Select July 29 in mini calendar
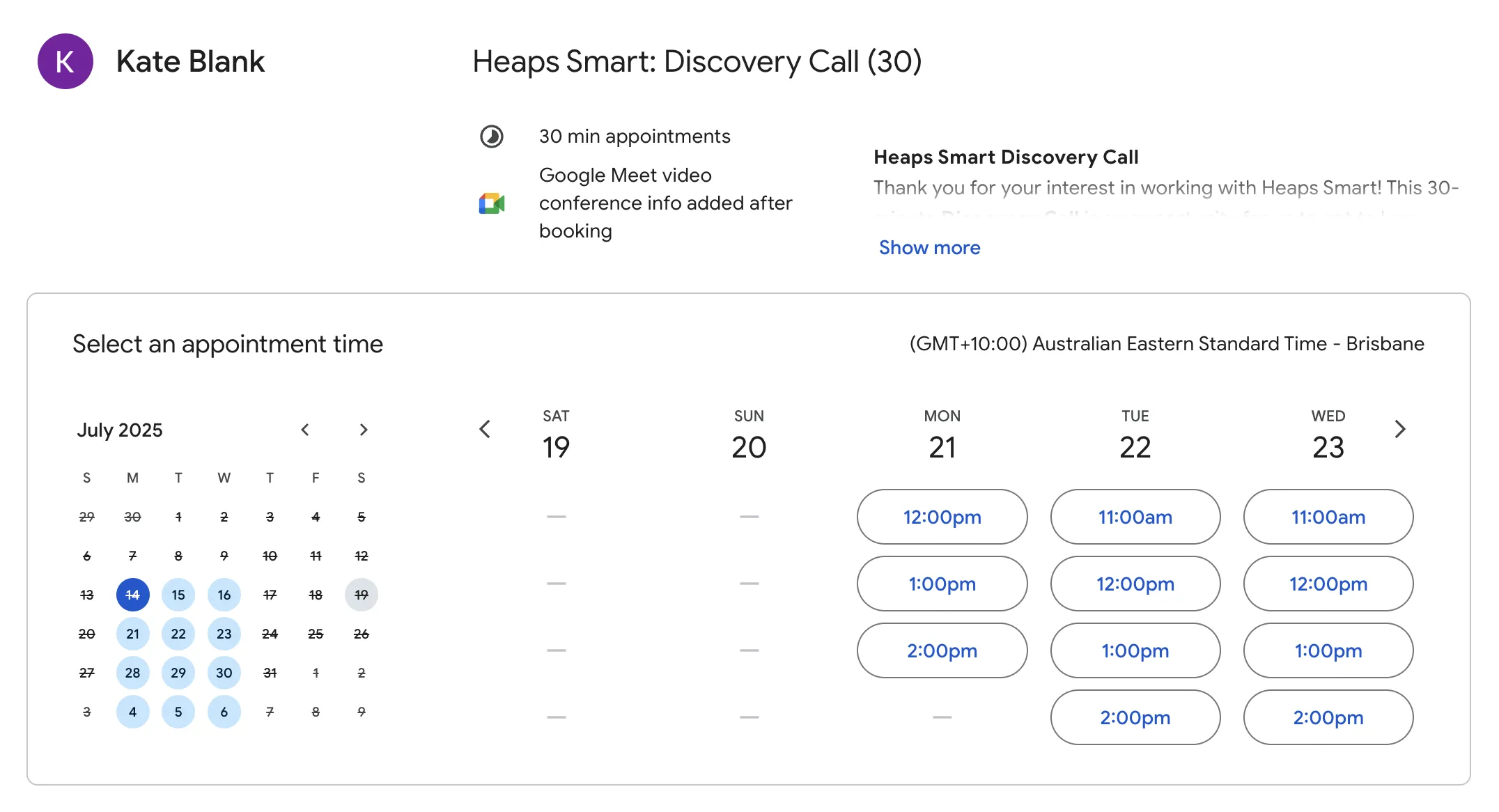1499x812 pixels. [x=178, y=673]
